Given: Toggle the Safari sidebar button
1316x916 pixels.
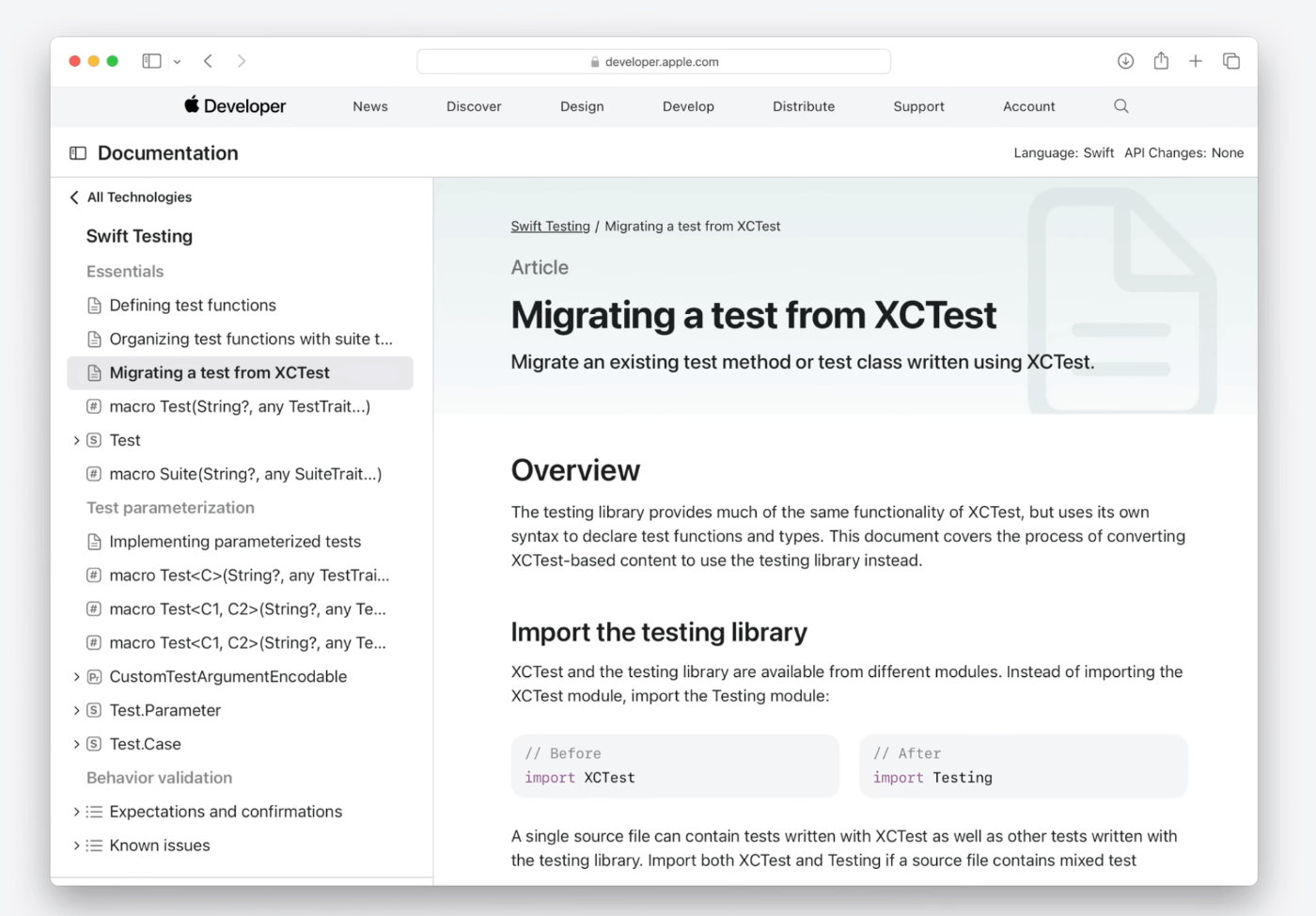Looking at the screenshot, I should [x=151, y=61].
